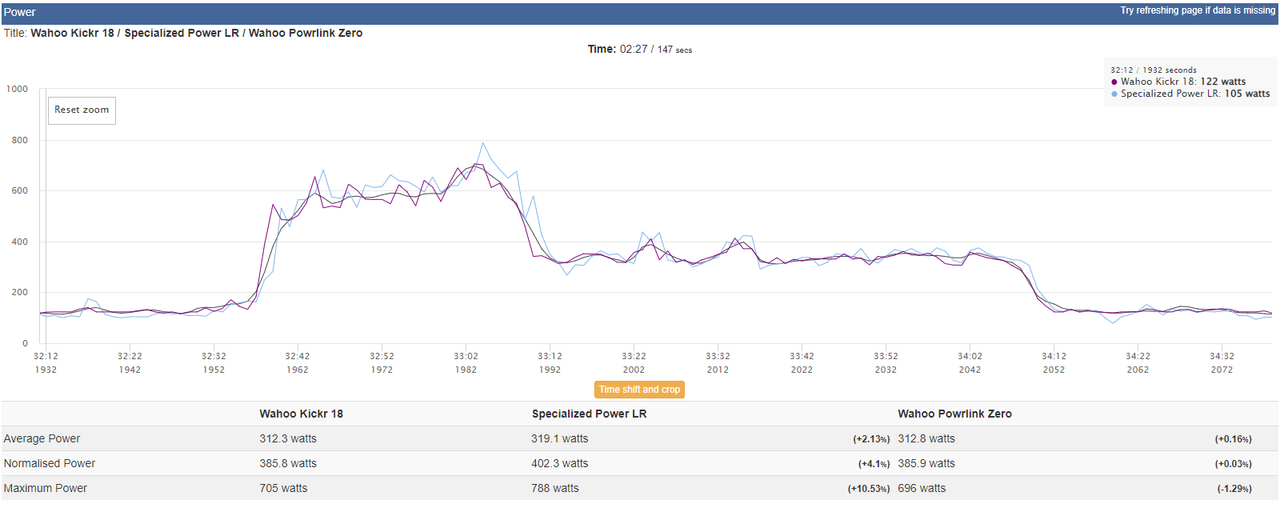Click the 32:12 x-axis tick label
This screenshot has height=508, width=1280.
[46, 356]
